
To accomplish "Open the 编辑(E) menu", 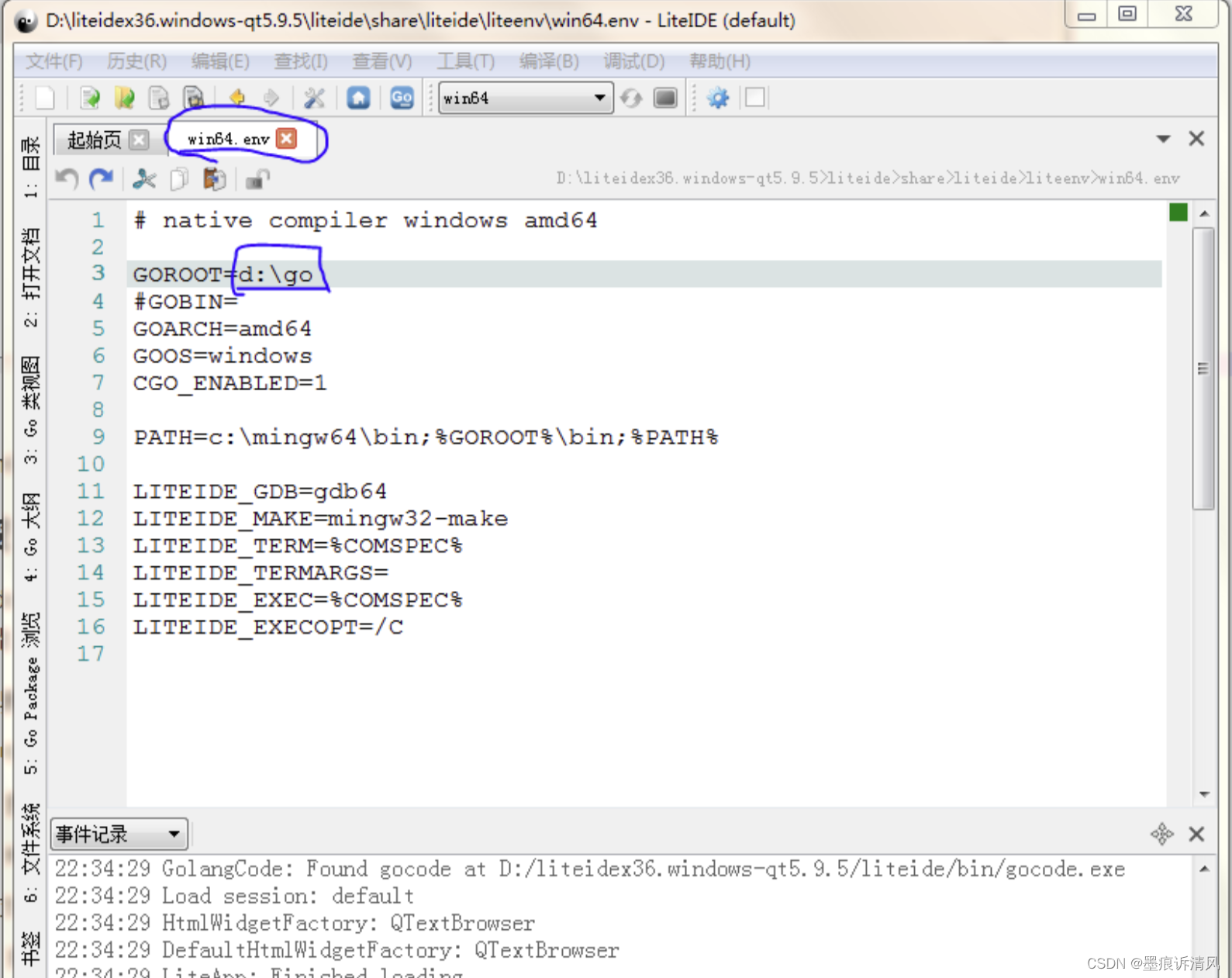I will click(220, 61).
